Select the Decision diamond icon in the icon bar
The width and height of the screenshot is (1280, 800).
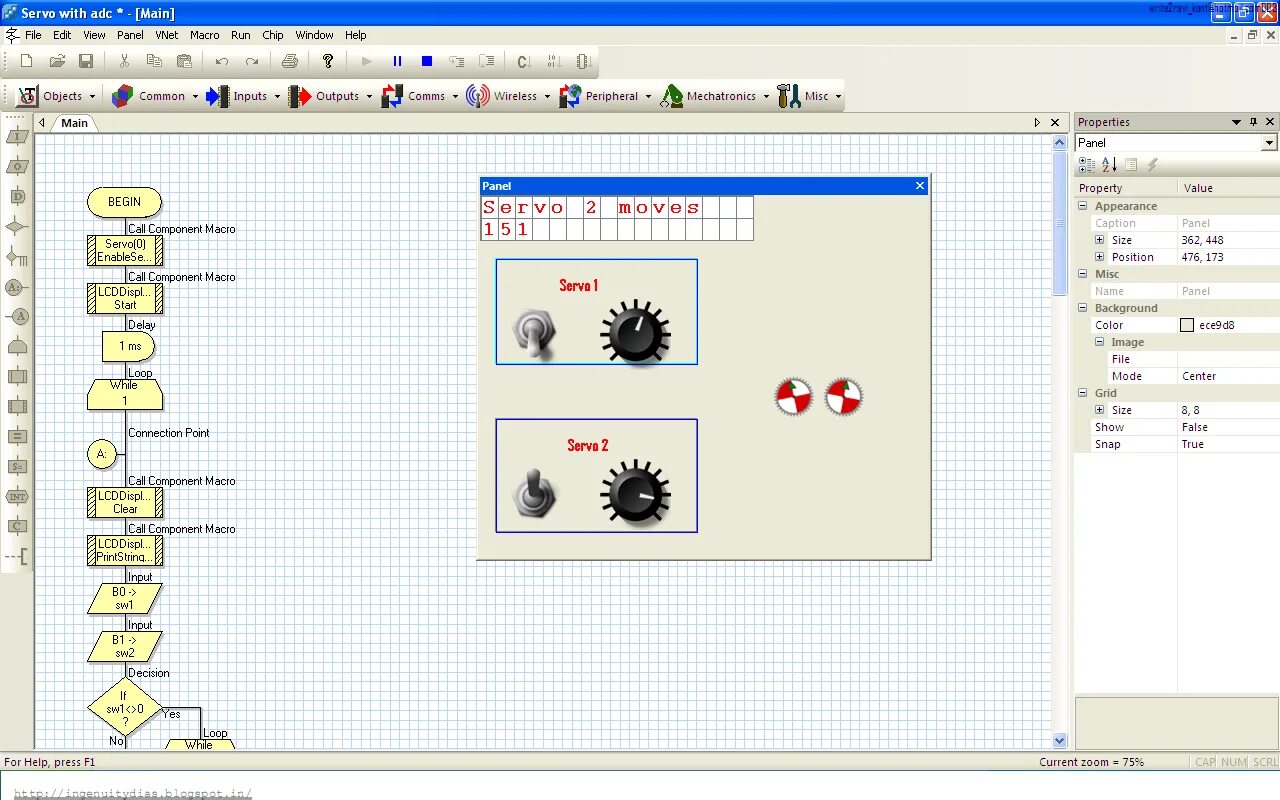point(17,227)
